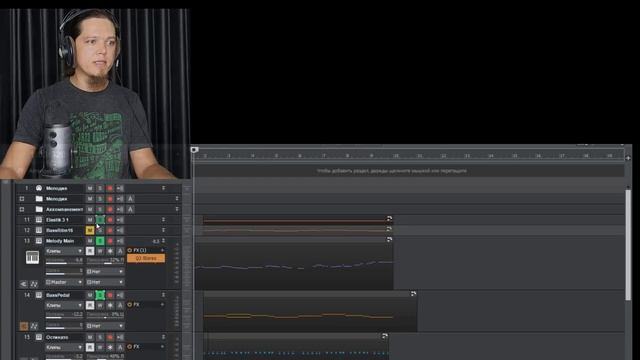Image resolution: width=640 pixels, height=360 pixels.
Task: Mute track 1 Мелодия
Action: pyautogui.click(x=90, y=188)
